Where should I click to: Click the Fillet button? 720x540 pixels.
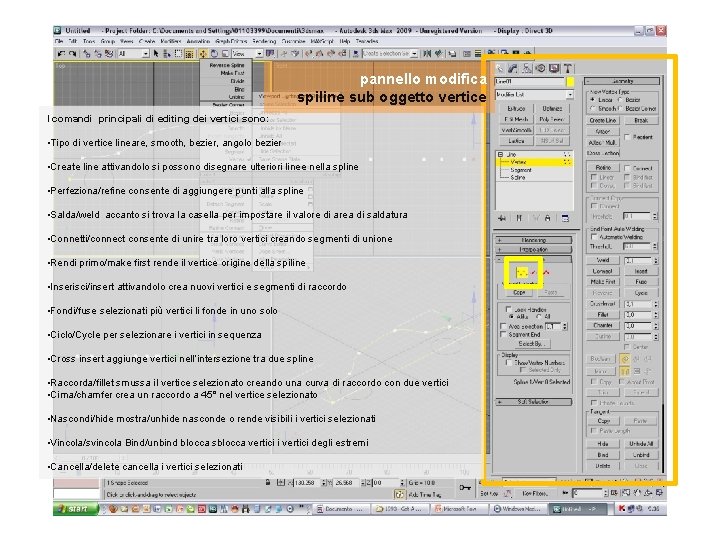pos(603,315)
